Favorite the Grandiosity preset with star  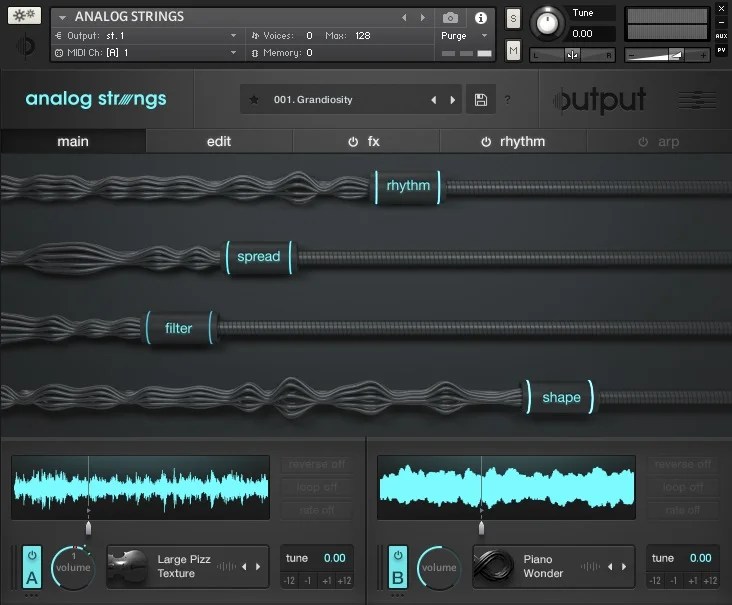254,99
